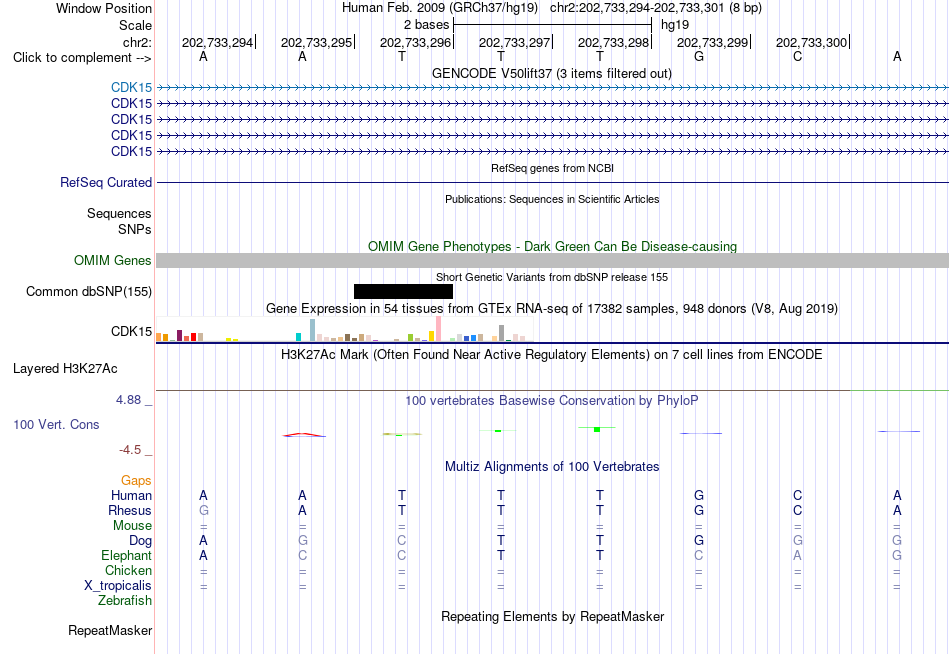The image size is (950, 654).
Task: Select the Common dbSNP(155) track label
Action: pyautogui.click(x=89, y=292)
